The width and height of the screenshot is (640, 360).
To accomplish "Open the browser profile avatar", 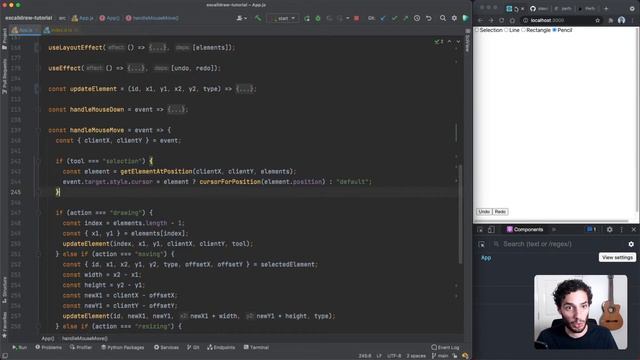I will (x=621, y=20).
